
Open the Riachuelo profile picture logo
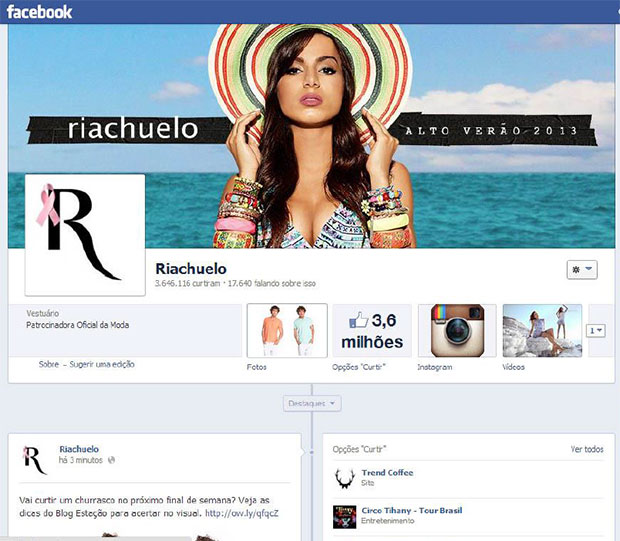(x=85, y=235)
